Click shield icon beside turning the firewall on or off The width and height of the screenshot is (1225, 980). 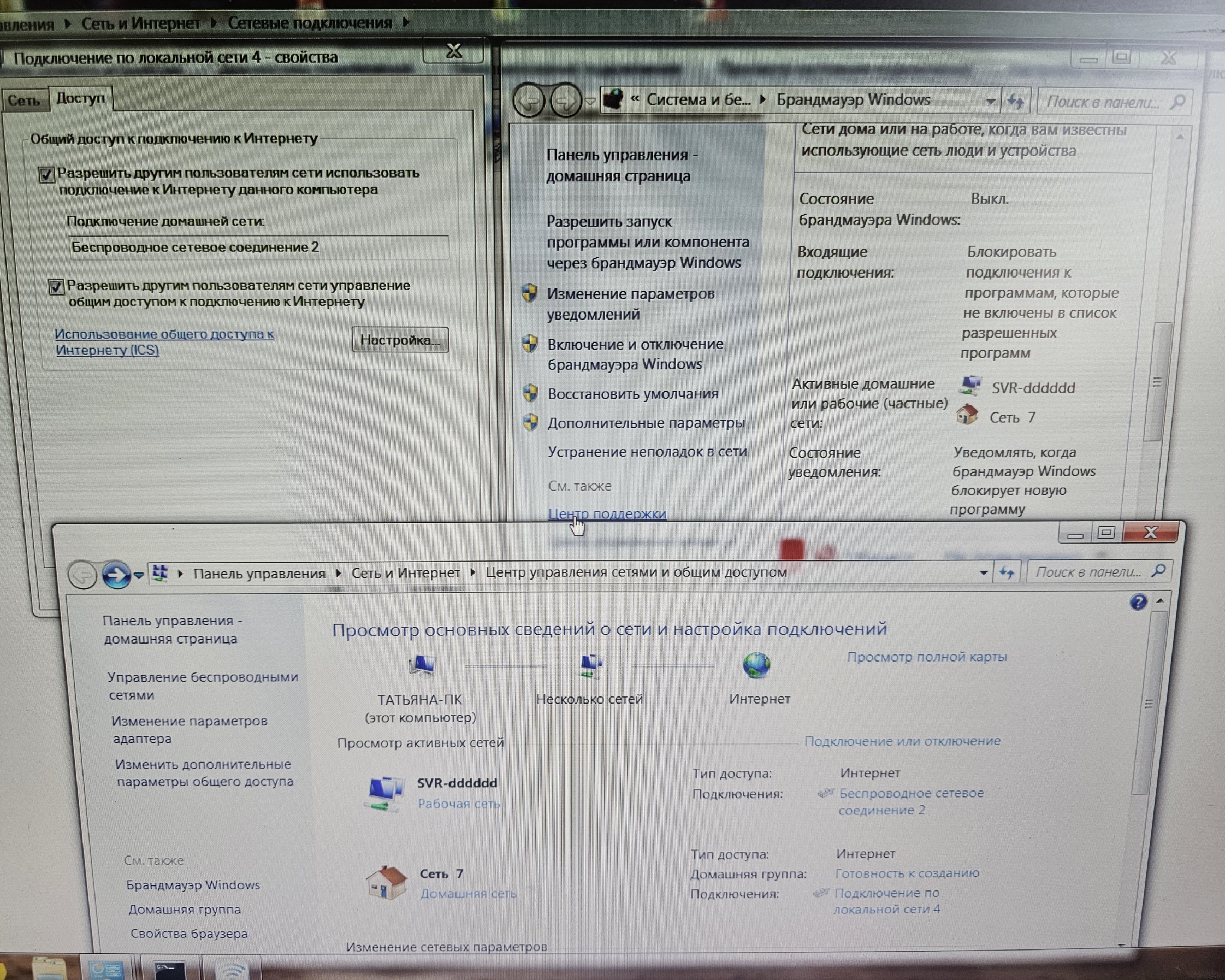530,344
